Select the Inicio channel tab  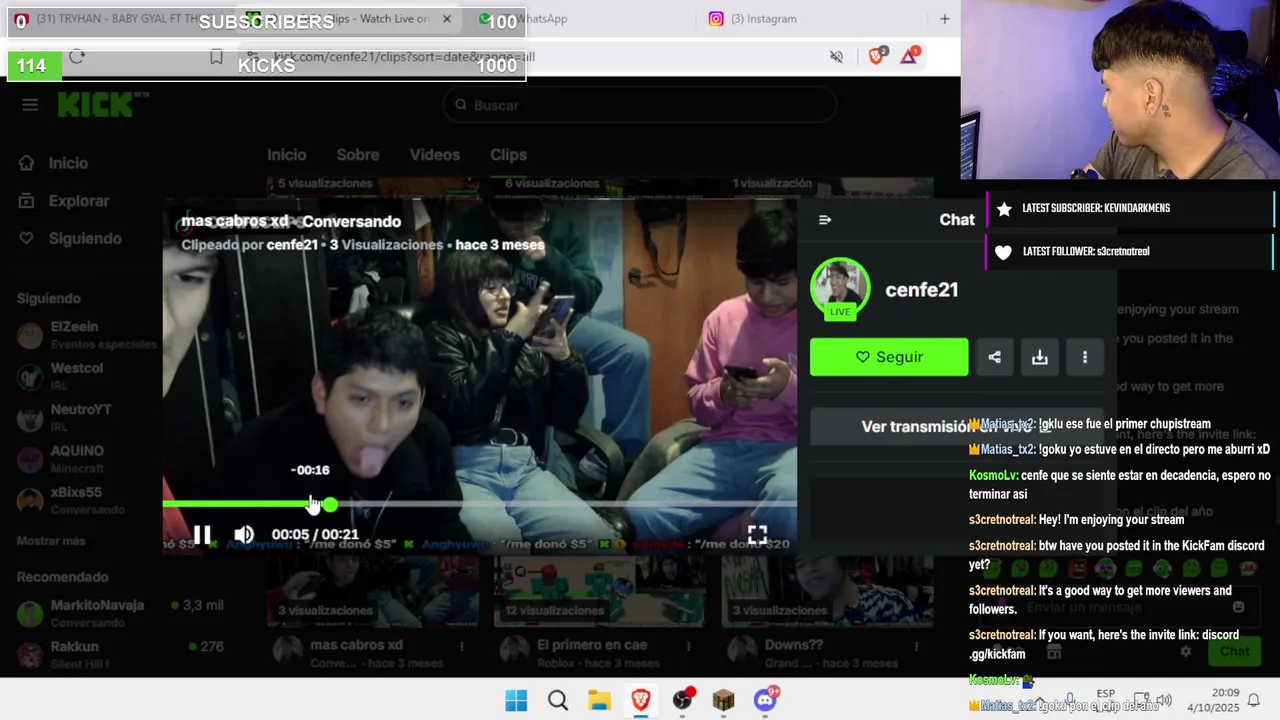pos(286,155)
